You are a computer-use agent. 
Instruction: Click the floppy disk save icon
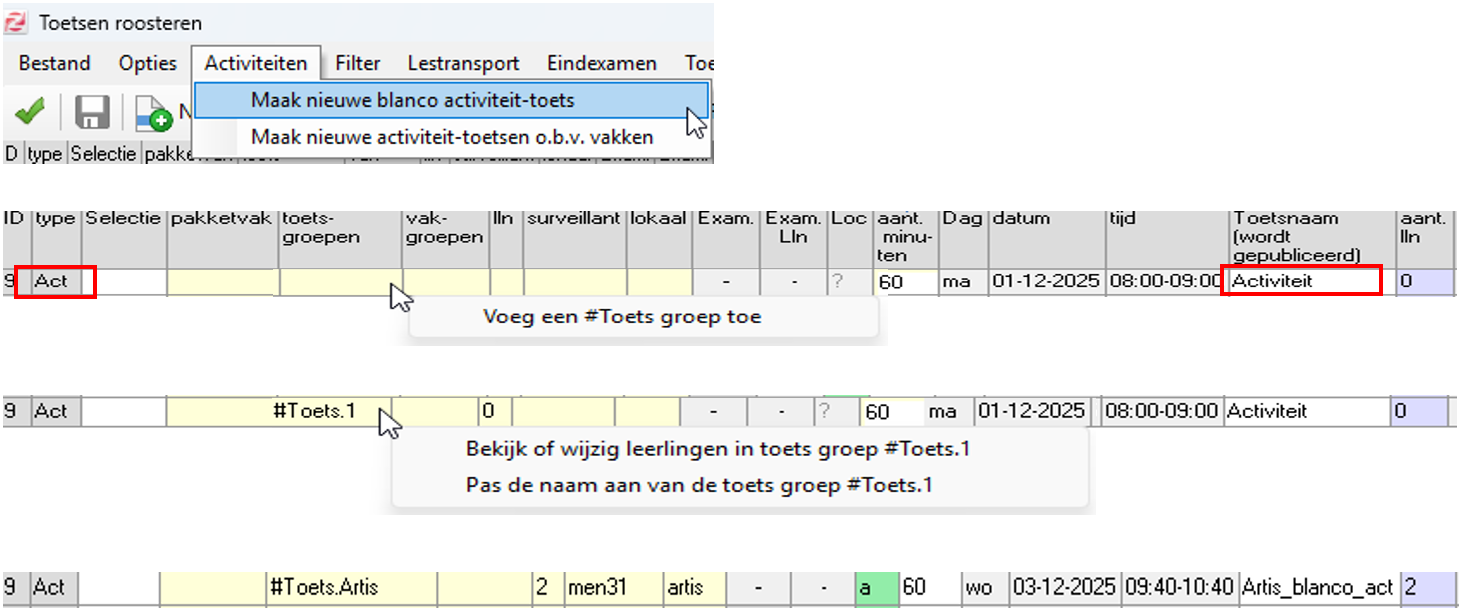point(92,112)
